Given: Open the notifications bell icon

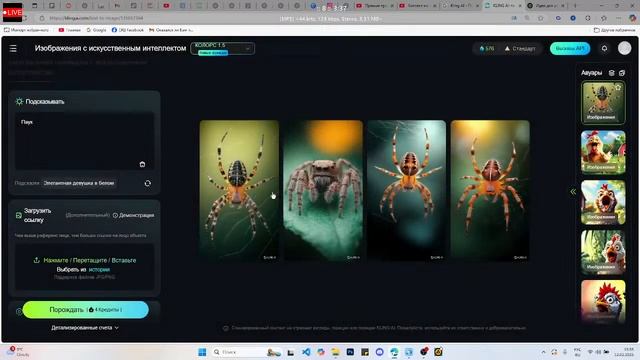Looking at the screenshot, I should pos(604,48).
